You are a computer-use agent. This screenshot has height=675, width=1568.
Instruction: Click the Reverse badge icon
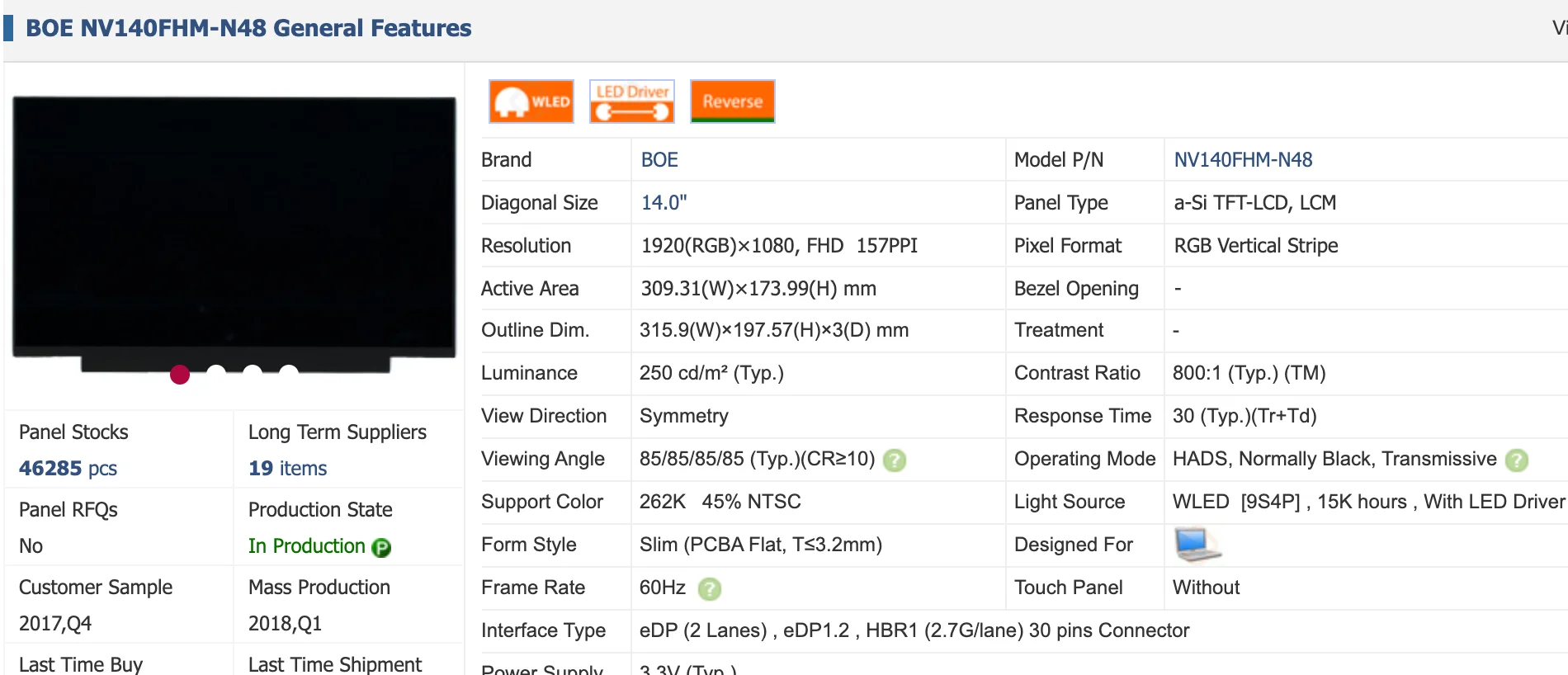[733, 101]
